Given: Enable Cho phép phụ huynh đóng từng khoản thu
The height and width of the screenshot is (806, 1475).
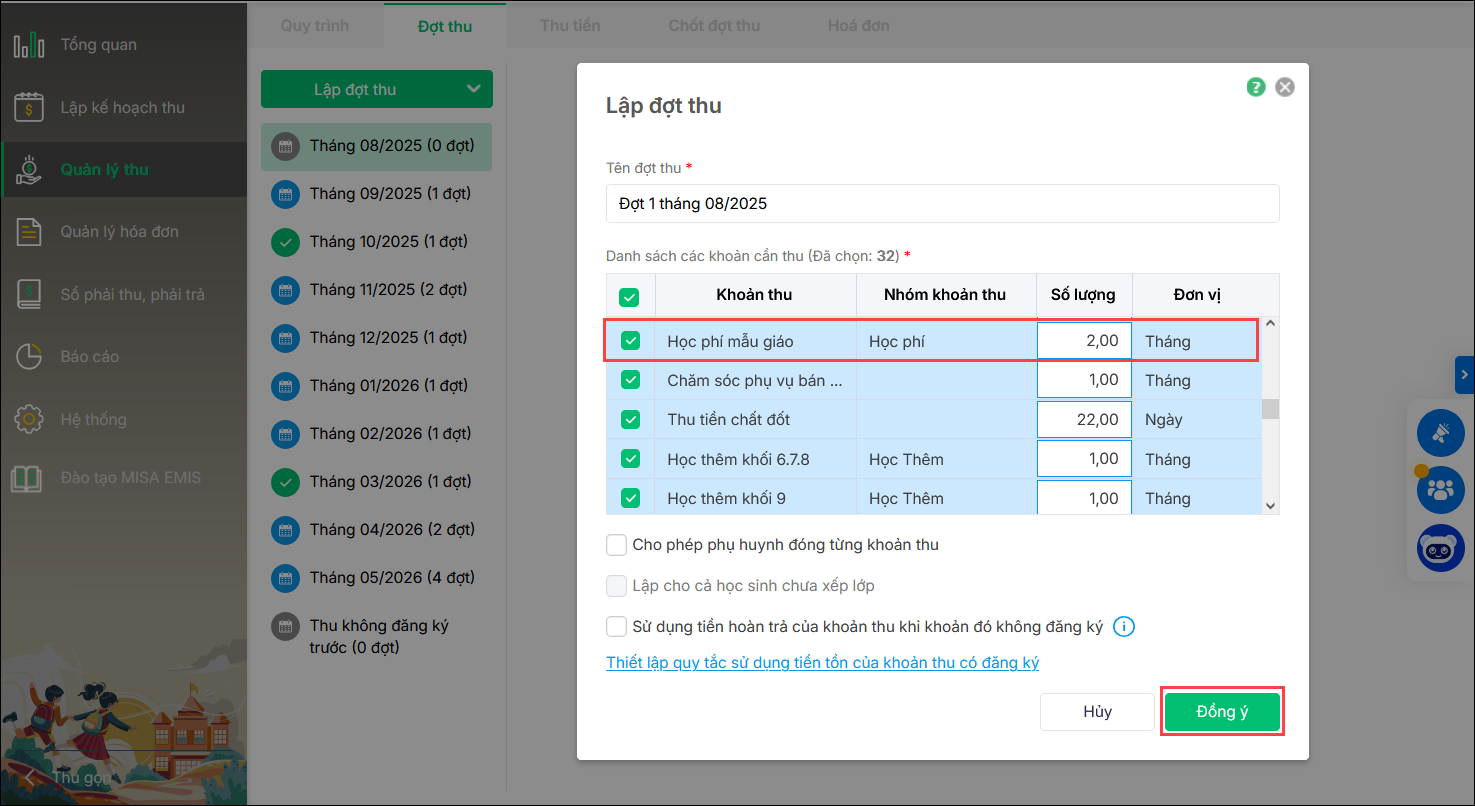Looking at the screenshot, I should point(617,545).
